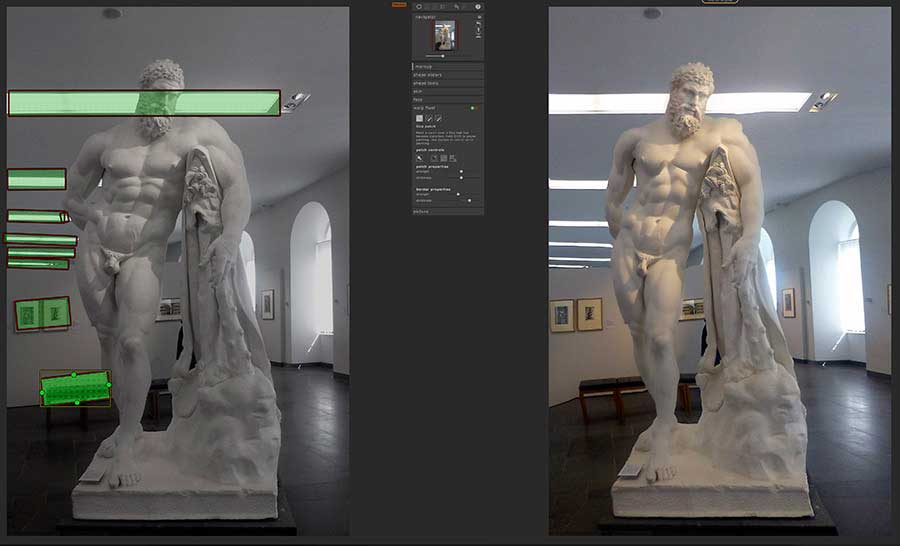Select the green patch over the framed pictures
Viewport: 900px width, 546px height.
tap(42, 313)
